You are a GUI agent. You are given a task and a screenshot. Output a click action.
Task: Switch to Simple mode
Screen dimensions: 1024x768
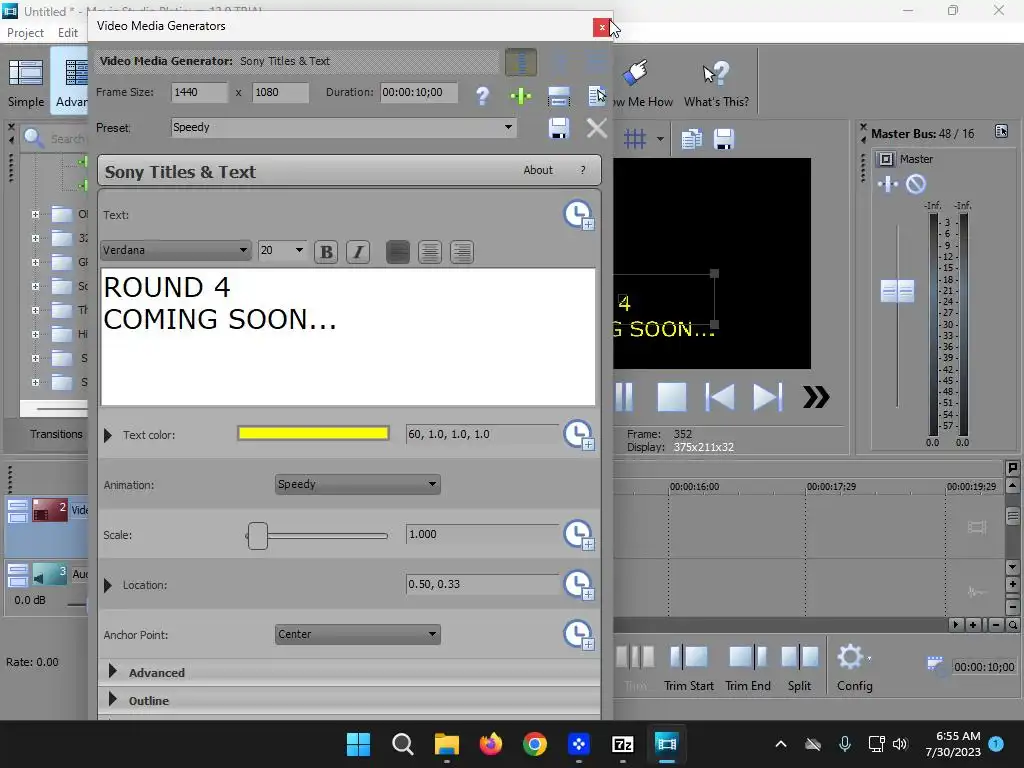26,83
